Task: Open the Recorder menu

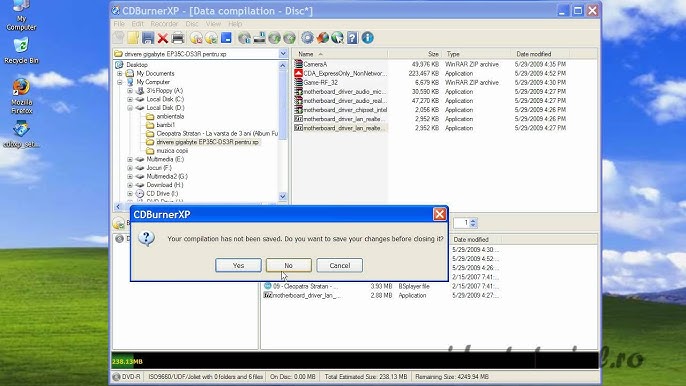Action: (164, 24)
